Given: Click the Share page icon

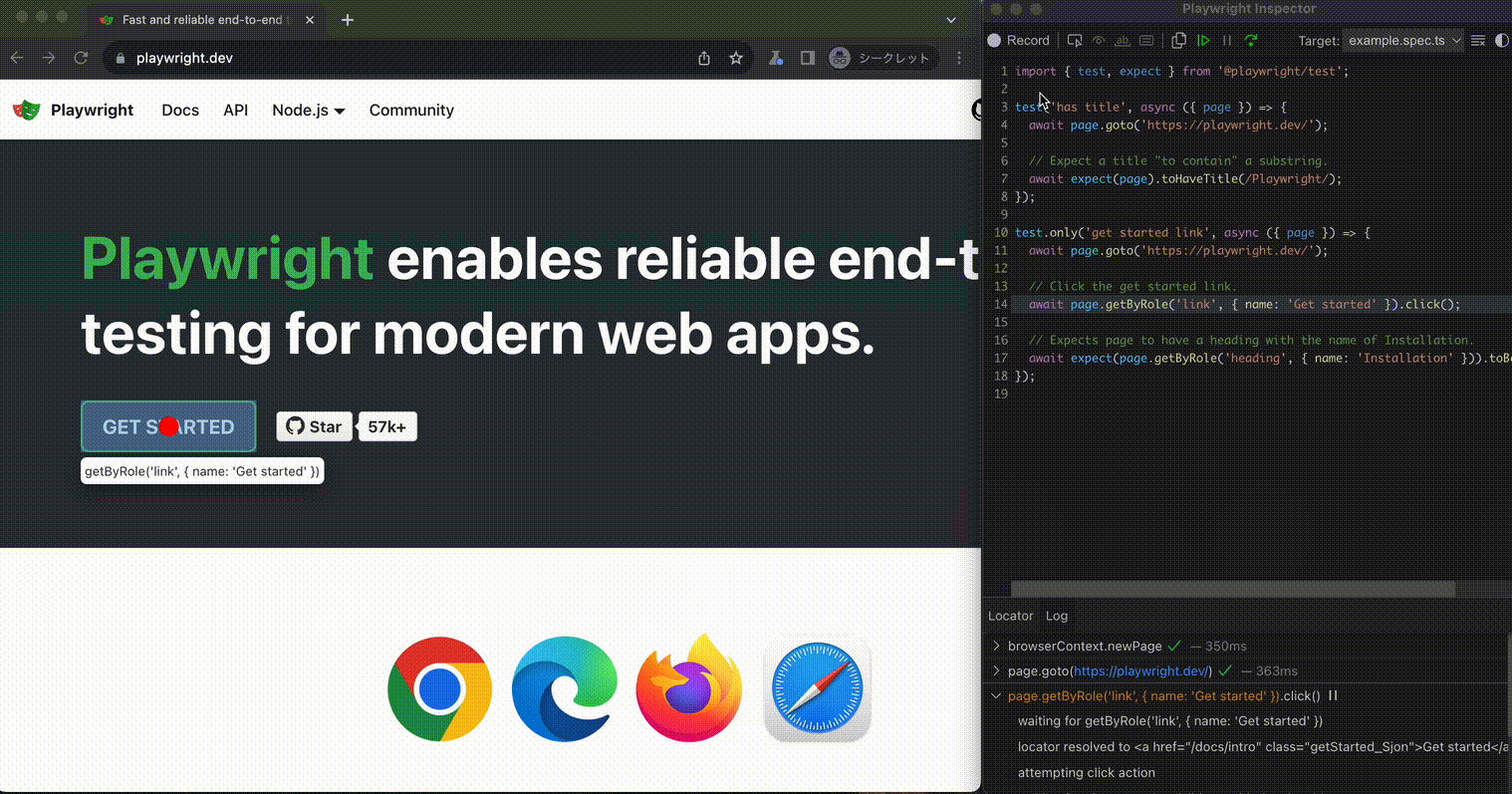Looking at the screenshot, I should 704,58.
